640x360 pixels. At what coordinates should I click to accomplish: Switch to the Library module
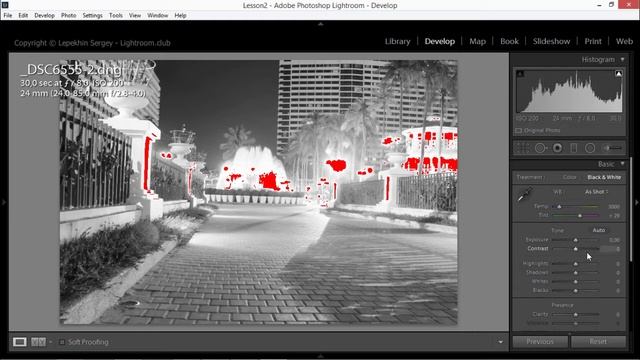click(x=398, y=41)
